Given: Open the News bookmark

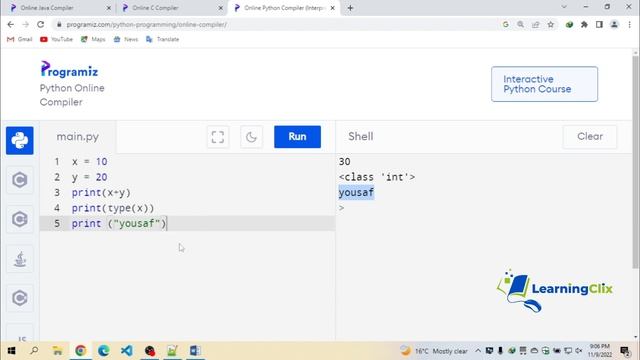Looking at the screenshot, I should tap(126, 39).
